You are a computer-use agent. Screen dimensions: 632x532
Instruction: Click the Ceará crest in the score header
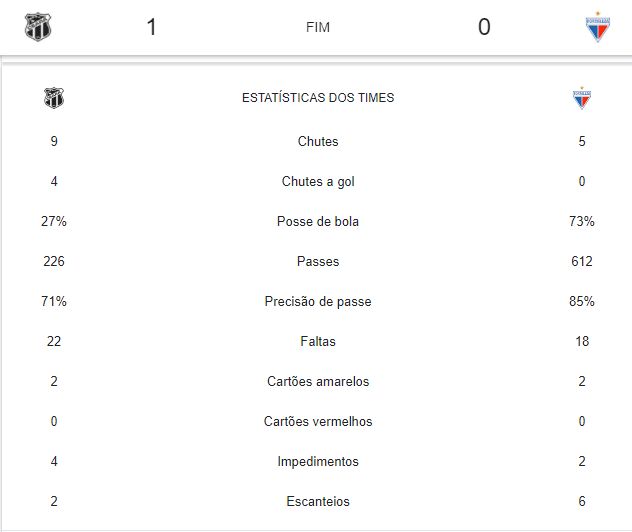pos(38,27)
